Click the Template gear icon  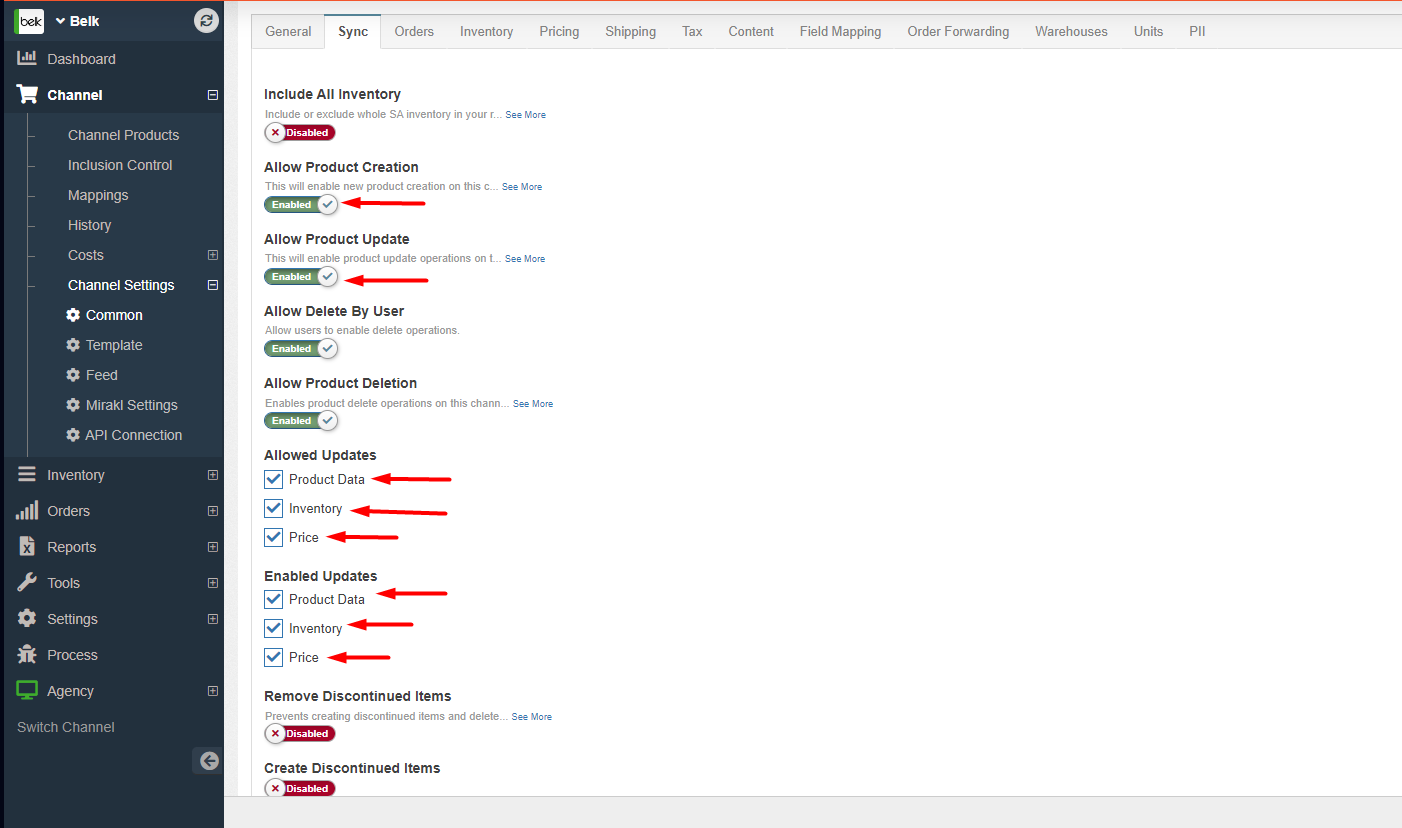[73, 345]
